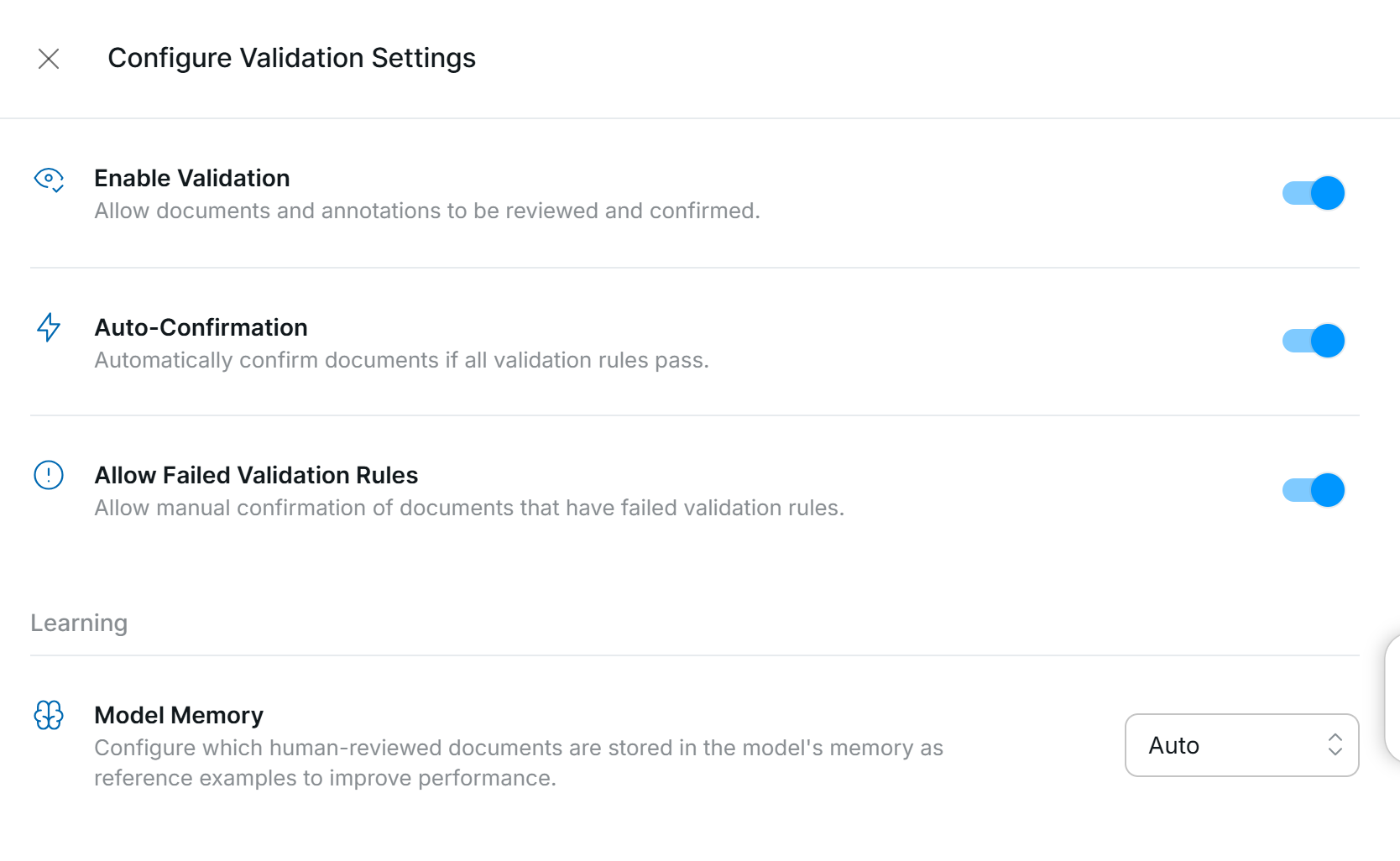Turn off Auto-Confirmation

(1313, 341)
